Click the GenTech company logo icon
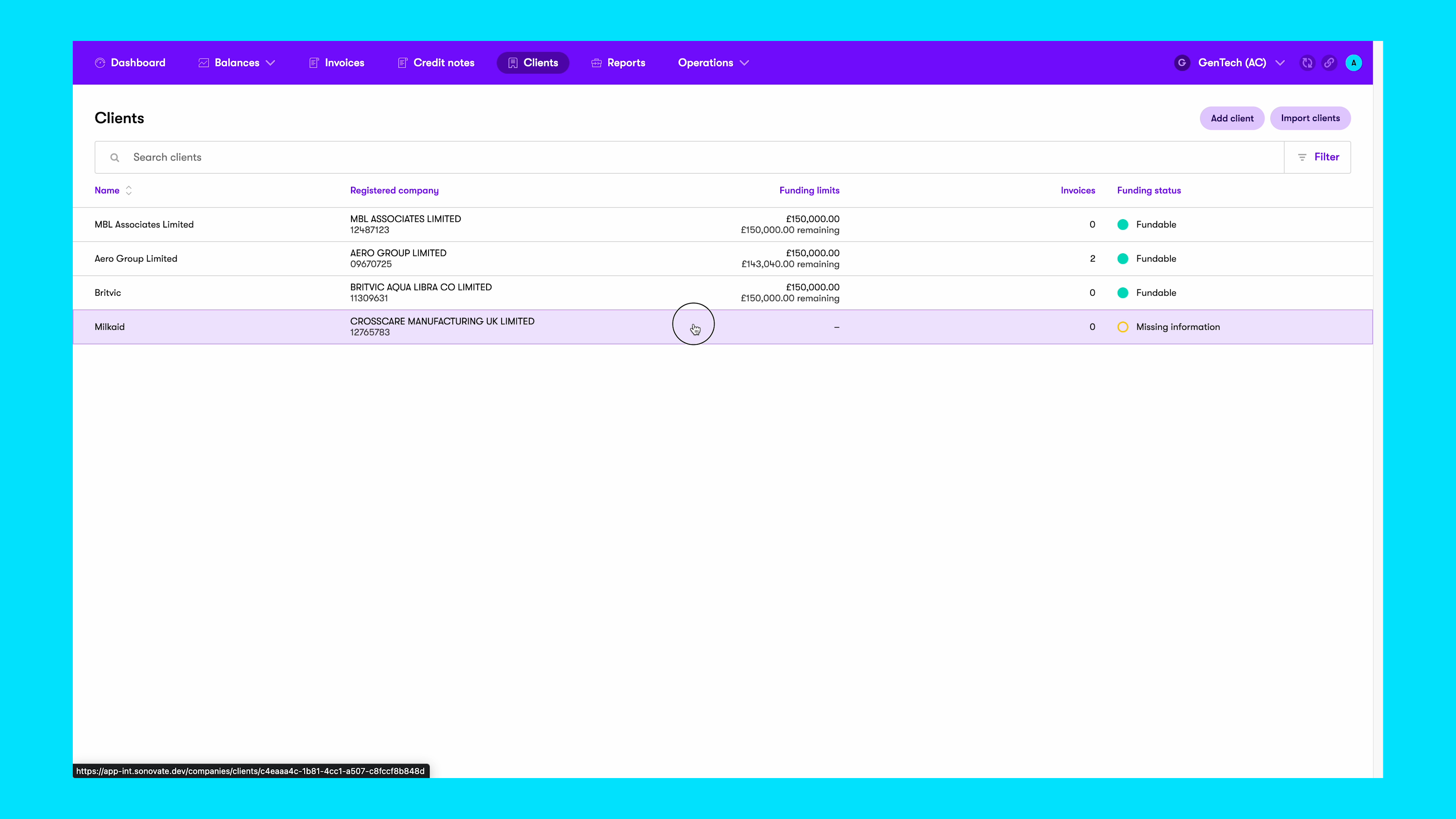This screenshot has height=819, width=1456. (x=1182, y=63)
